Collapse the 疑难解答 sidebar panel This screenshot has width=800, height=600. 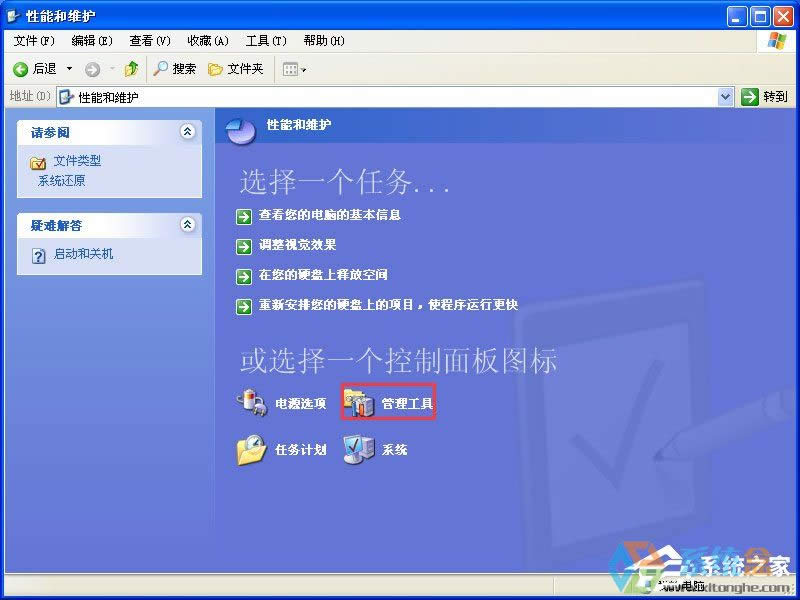[188, 225]
